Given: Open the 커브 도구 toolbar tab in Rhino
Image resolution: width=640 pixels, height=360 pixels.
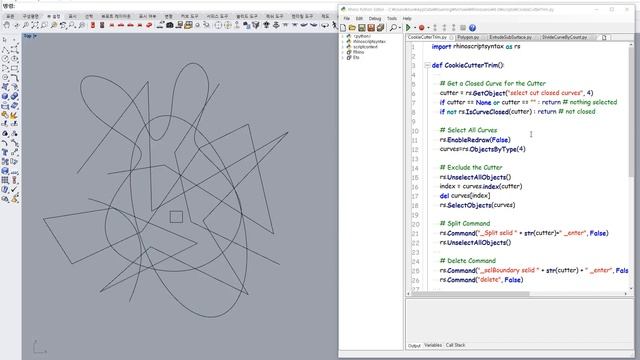Looking at the screenshot, I should click(189, 16).
